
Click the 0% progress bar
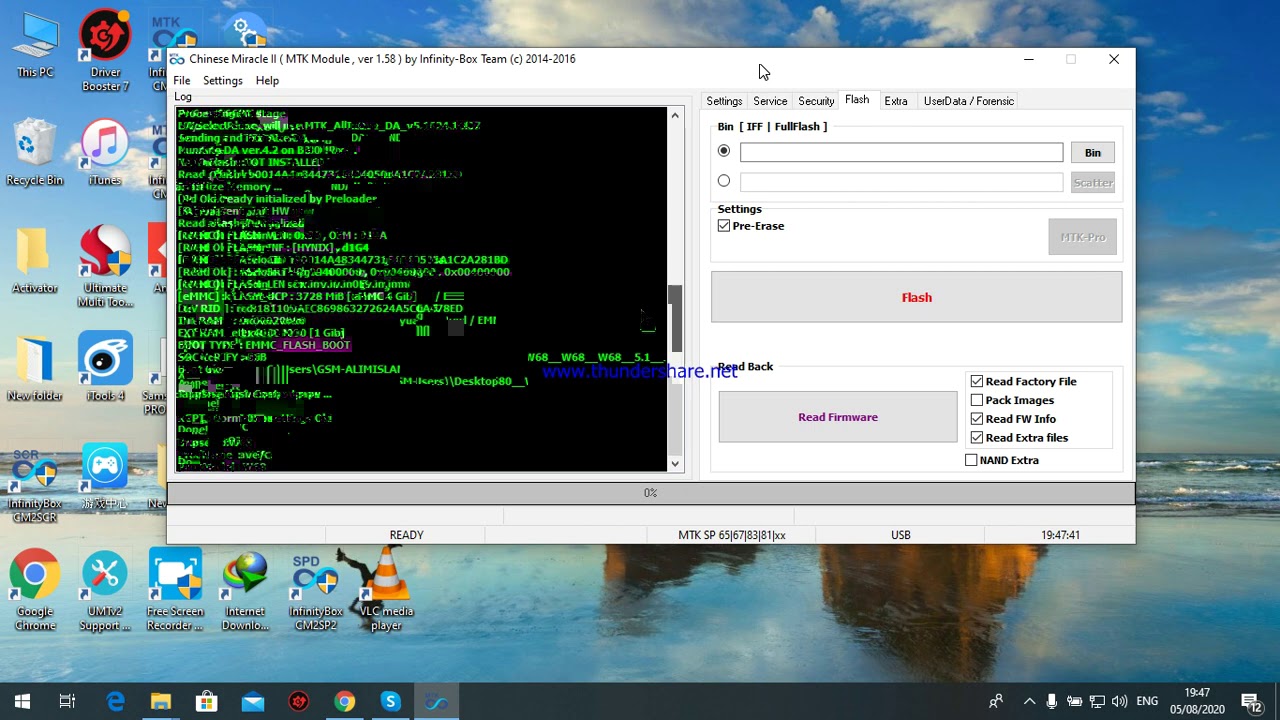pos(651,493)
